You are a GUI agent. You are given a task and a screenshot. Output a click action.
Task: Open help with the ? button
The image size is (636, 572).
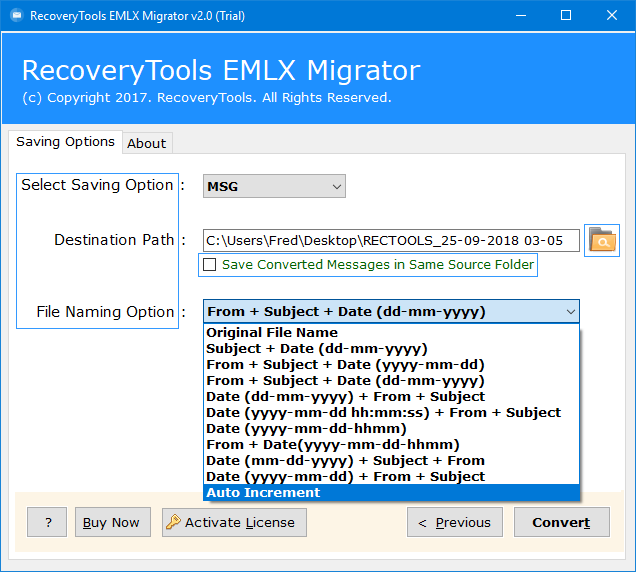[47, 522]
